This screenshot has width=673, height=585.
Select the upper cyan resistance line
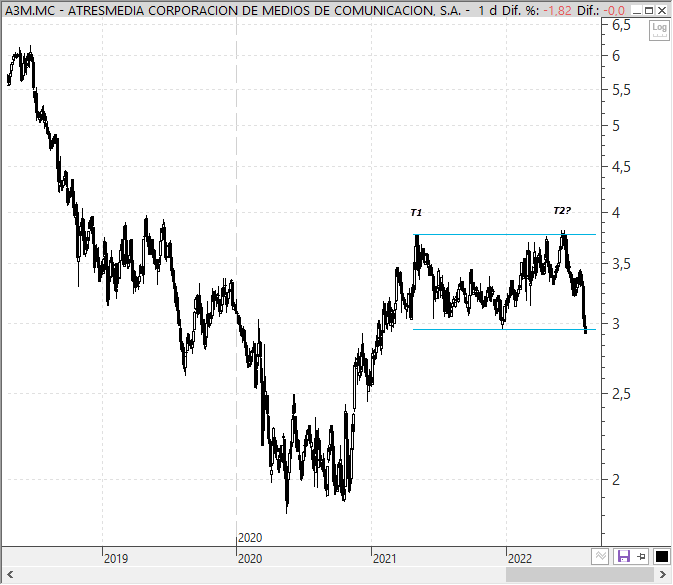pyautogui.click(x=504, y=235)
